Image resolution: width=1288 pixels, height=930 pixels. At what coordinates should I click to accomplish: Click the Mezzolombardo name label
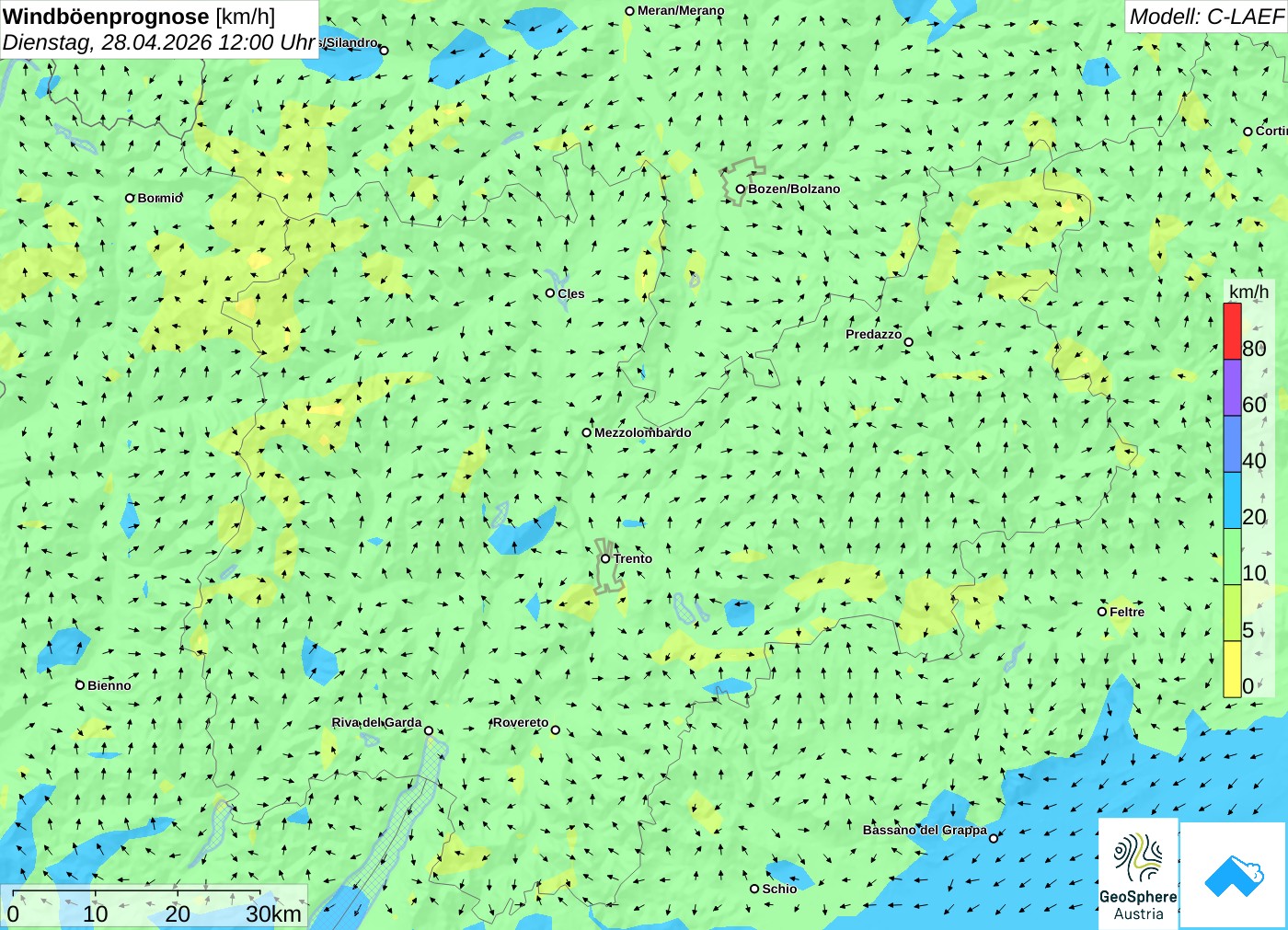click(642, 432)
